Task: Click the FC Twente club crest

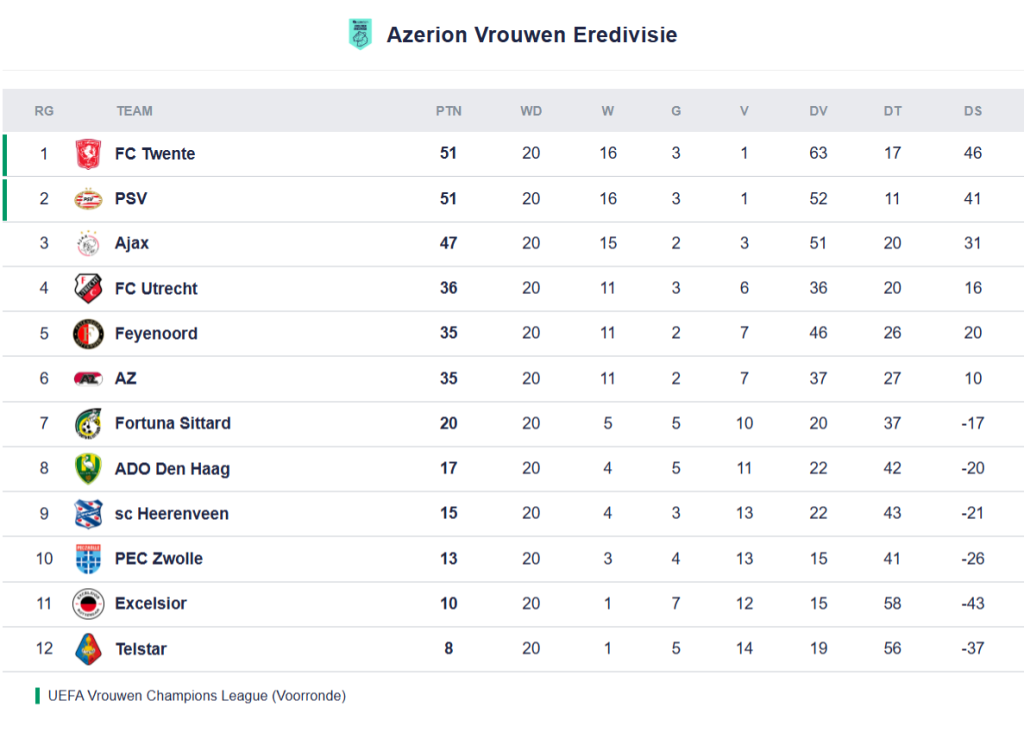Action: tap(88, 154)
